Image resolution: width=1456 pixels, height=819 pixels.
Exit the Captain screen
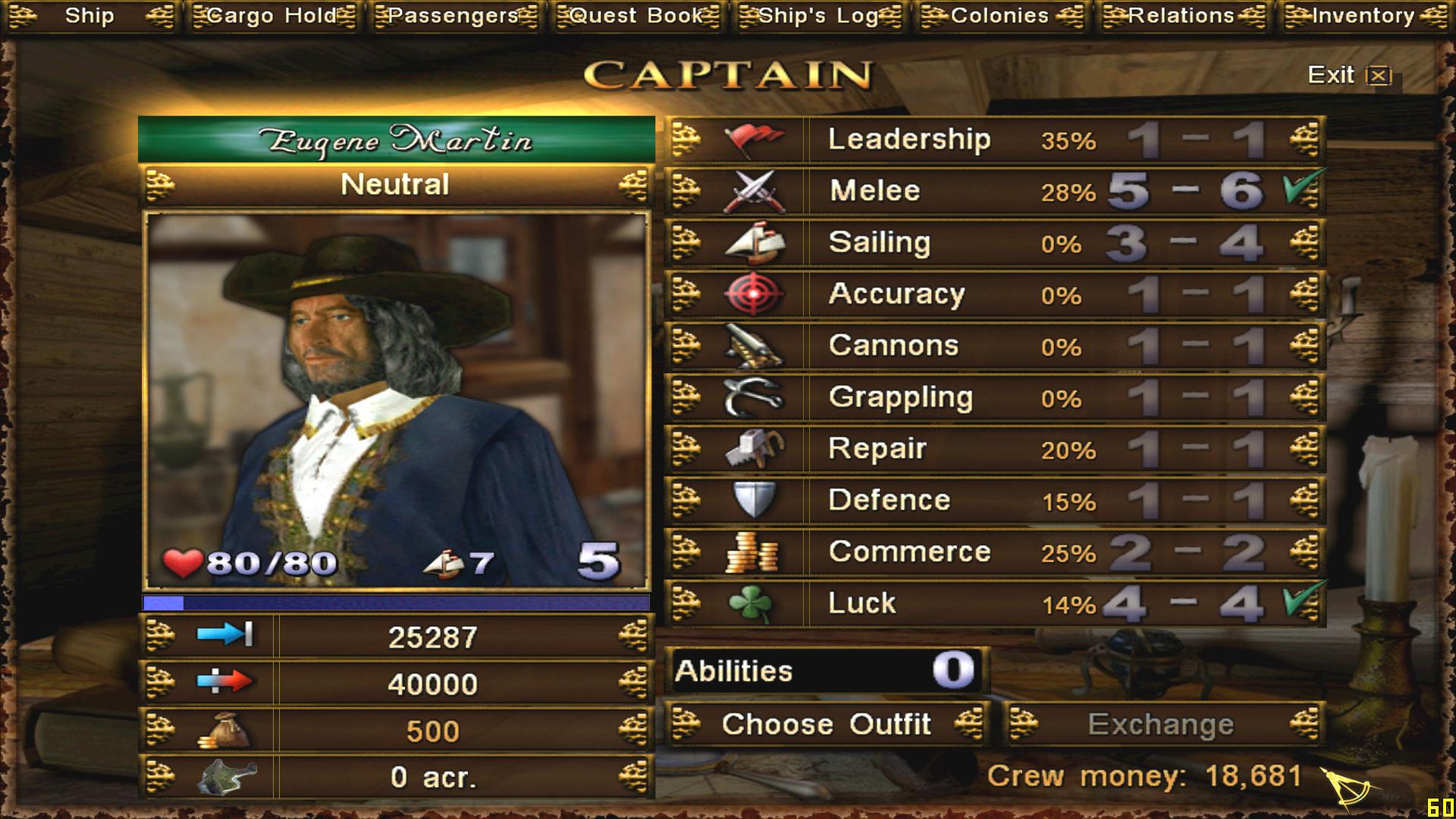point(1350,75)
